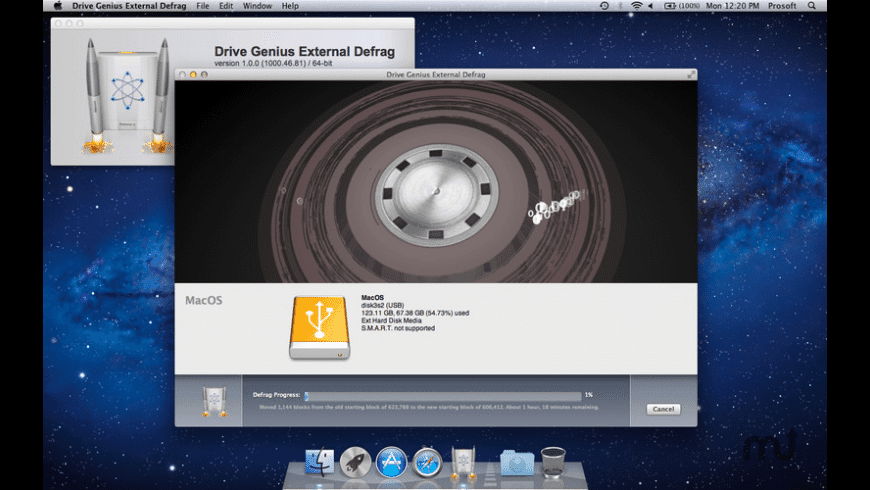Open the Prosoft user menu

[x=782, y=6]
